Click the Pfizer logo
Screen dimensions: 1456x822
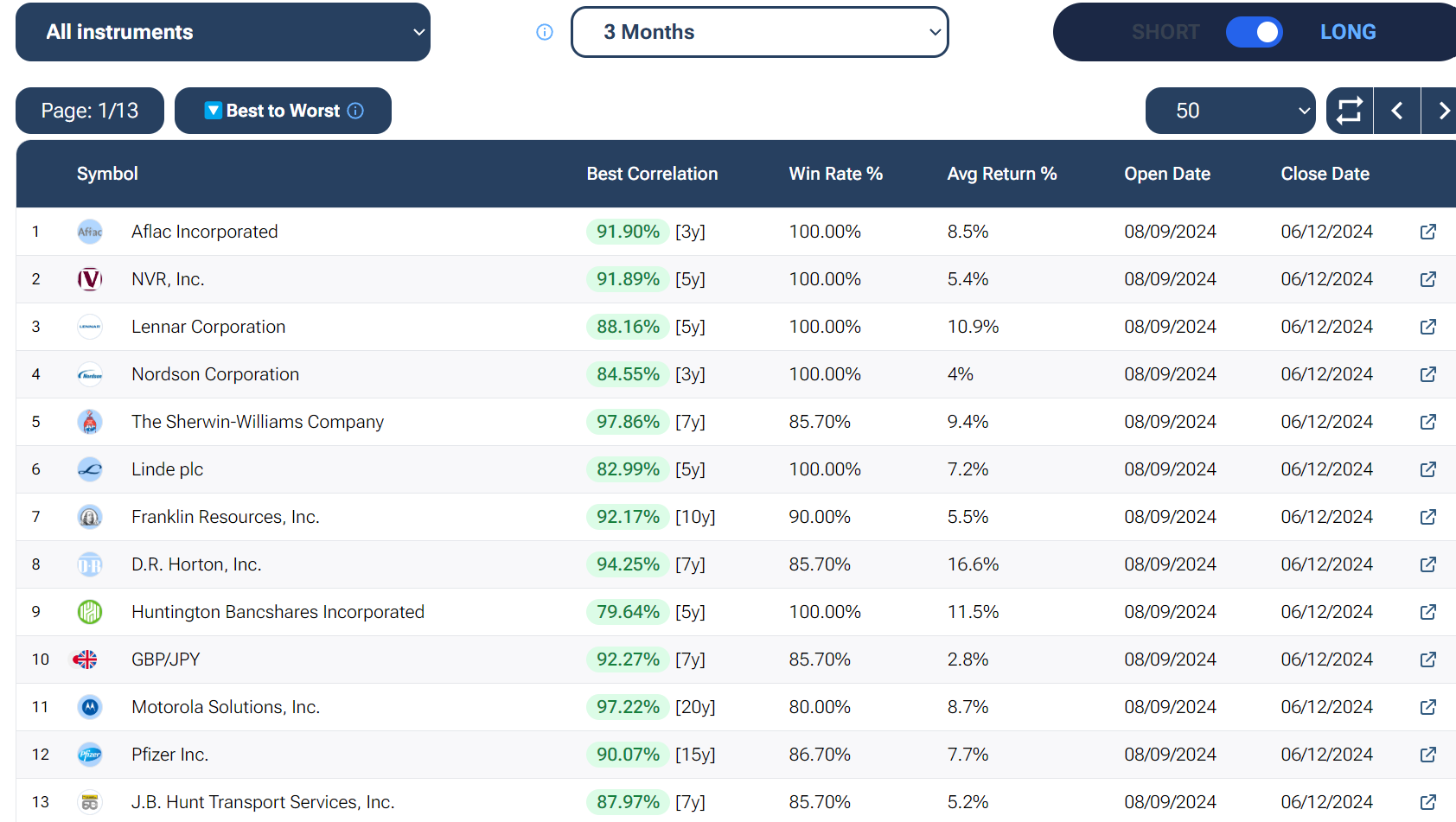coord(90,755)
